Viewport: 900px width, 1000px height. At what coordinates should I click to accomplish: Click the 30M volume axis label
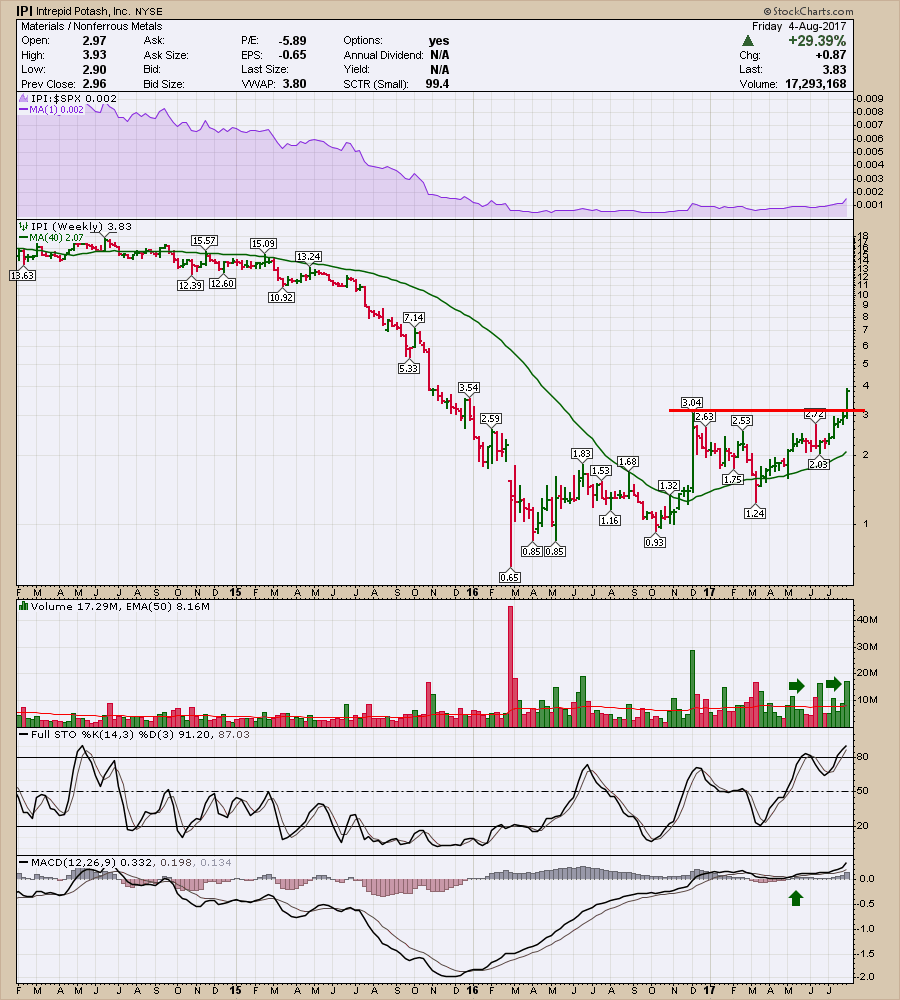(x=867, y=647)
